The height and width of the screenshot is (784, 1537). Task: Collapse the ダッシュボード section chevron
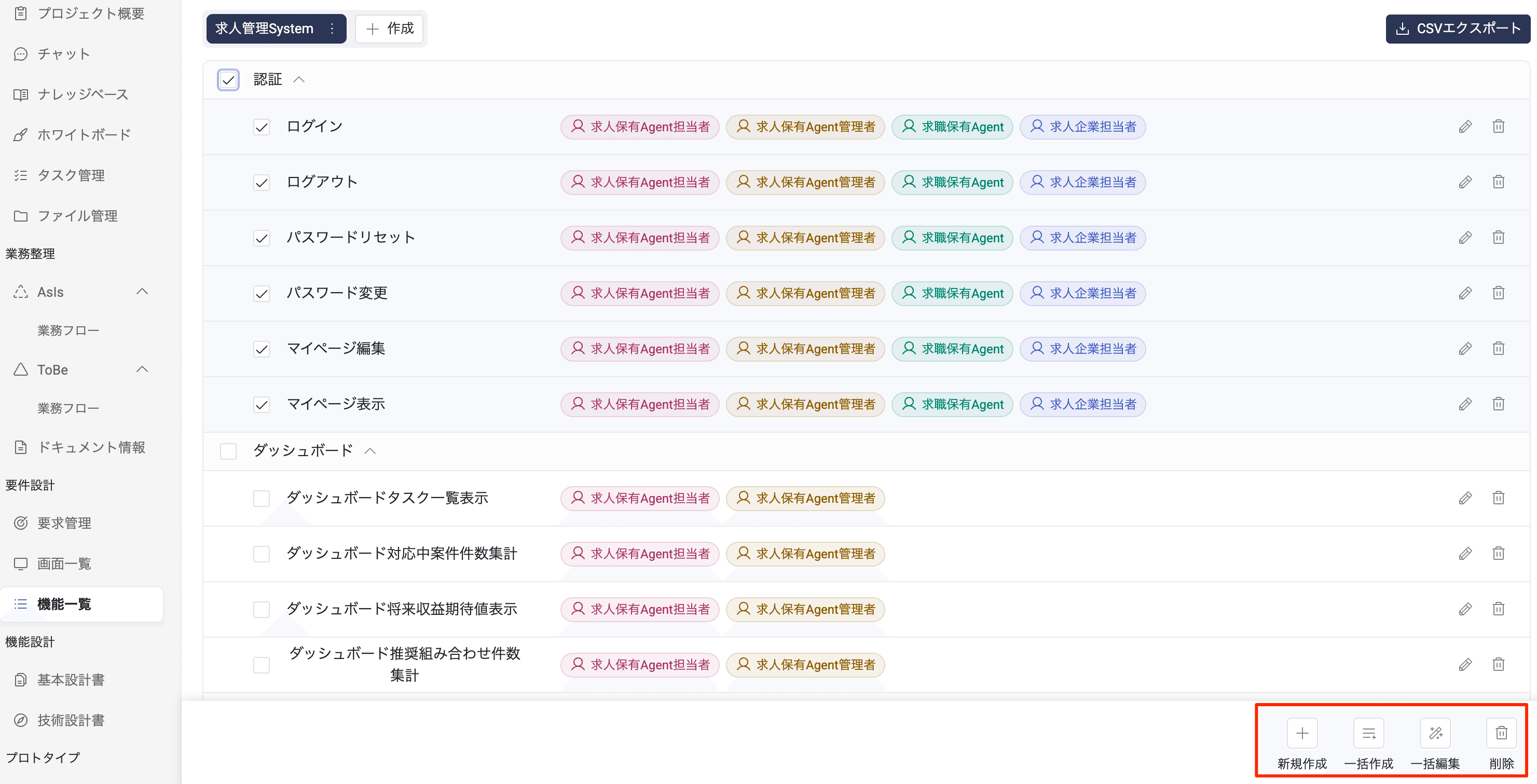click(x=370, y=451)
